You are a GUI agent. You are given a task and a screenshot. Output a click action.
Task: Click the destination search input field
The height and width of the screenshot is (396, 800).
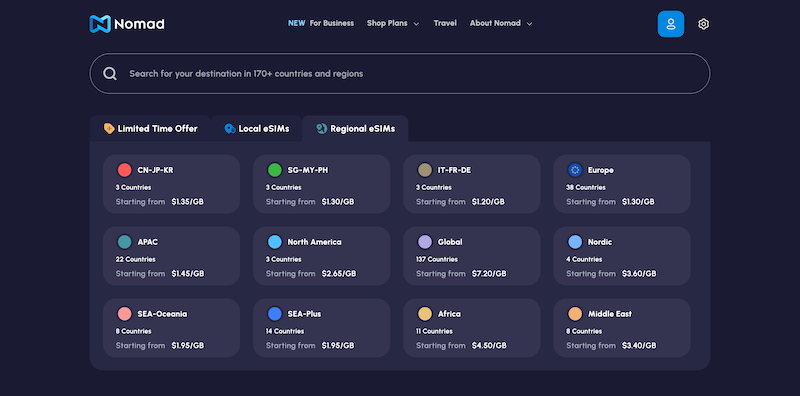(400, 73)
